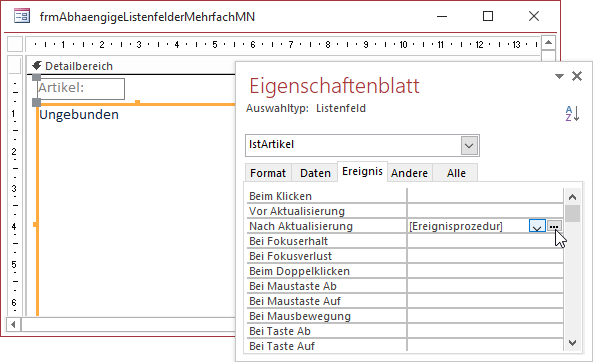593x362 pixels.
Task: Click the Bei Fokusverlust property field
Action: pyautogui.click(x=485, y=256)
